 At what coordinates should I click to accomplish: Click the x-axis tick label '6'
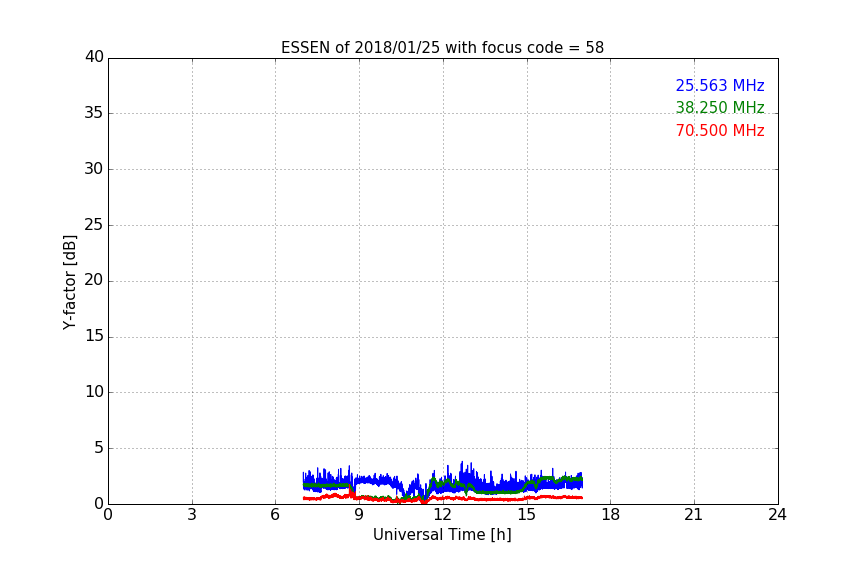(x=276, y=515)
